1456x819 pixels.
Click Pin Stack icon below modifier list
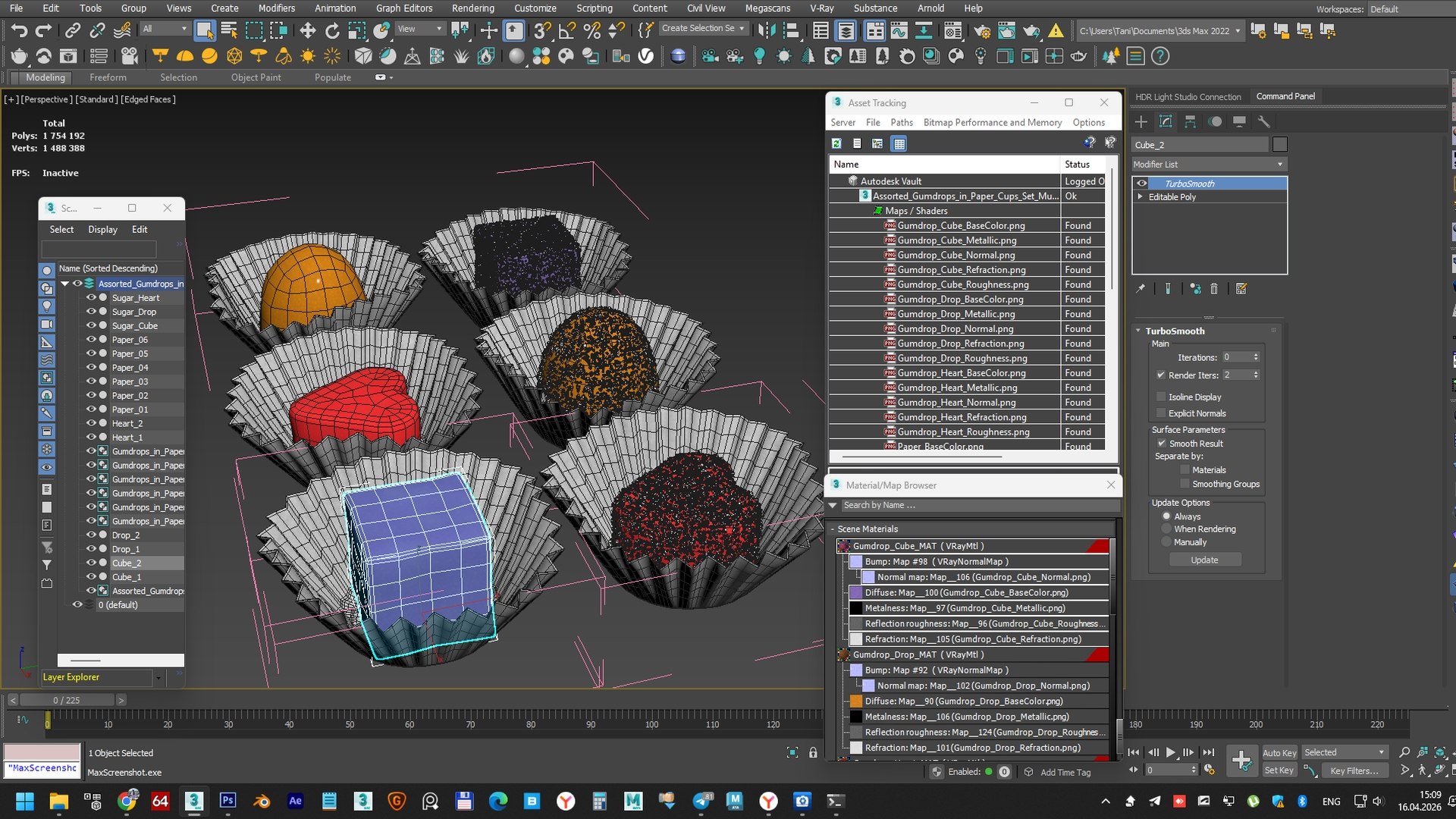click(1141, 288)
